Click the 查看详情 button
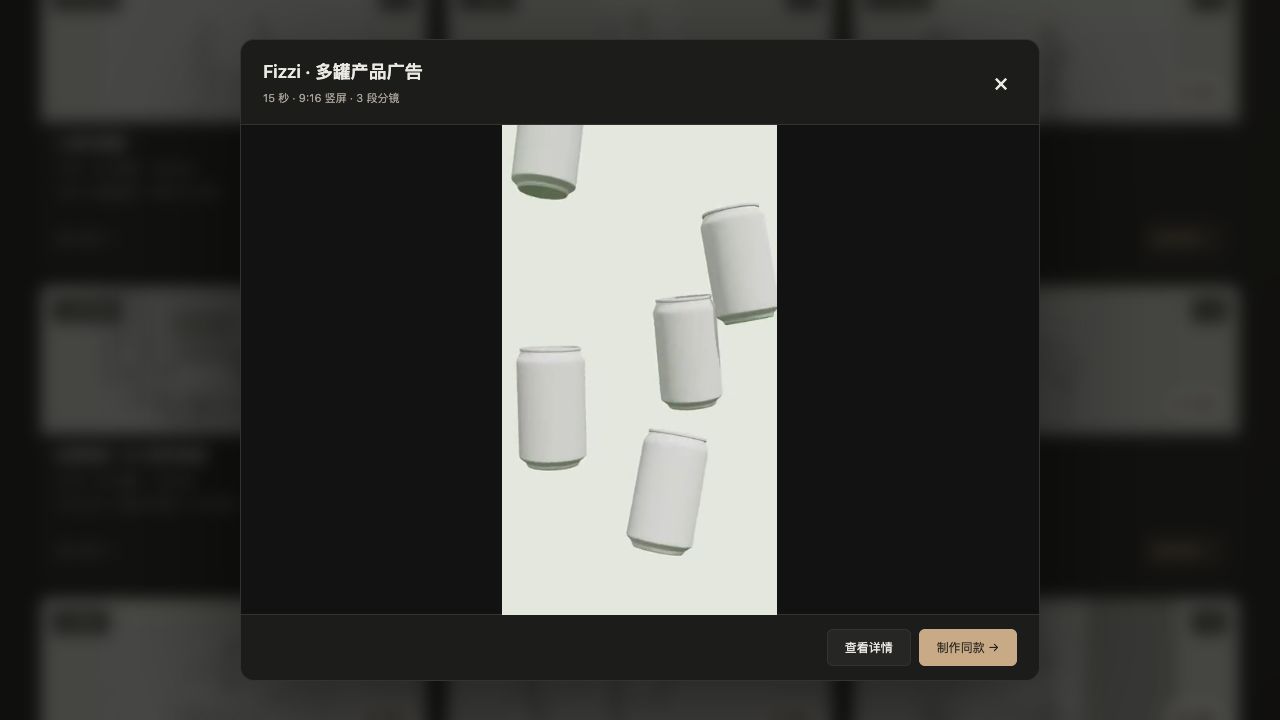The width and height of the screenshot is (1280, 720). tap(868, 648)
